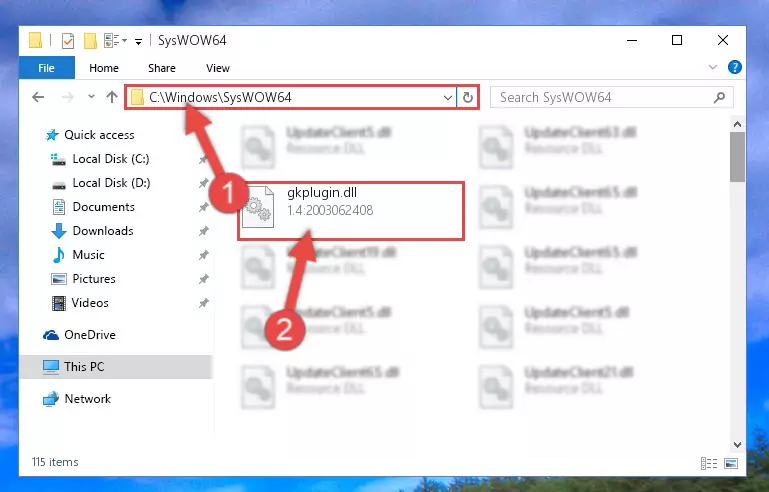Screen dimensions: 769x492
Task: Open the blue Help question mark
Action: tap(734, 67)
